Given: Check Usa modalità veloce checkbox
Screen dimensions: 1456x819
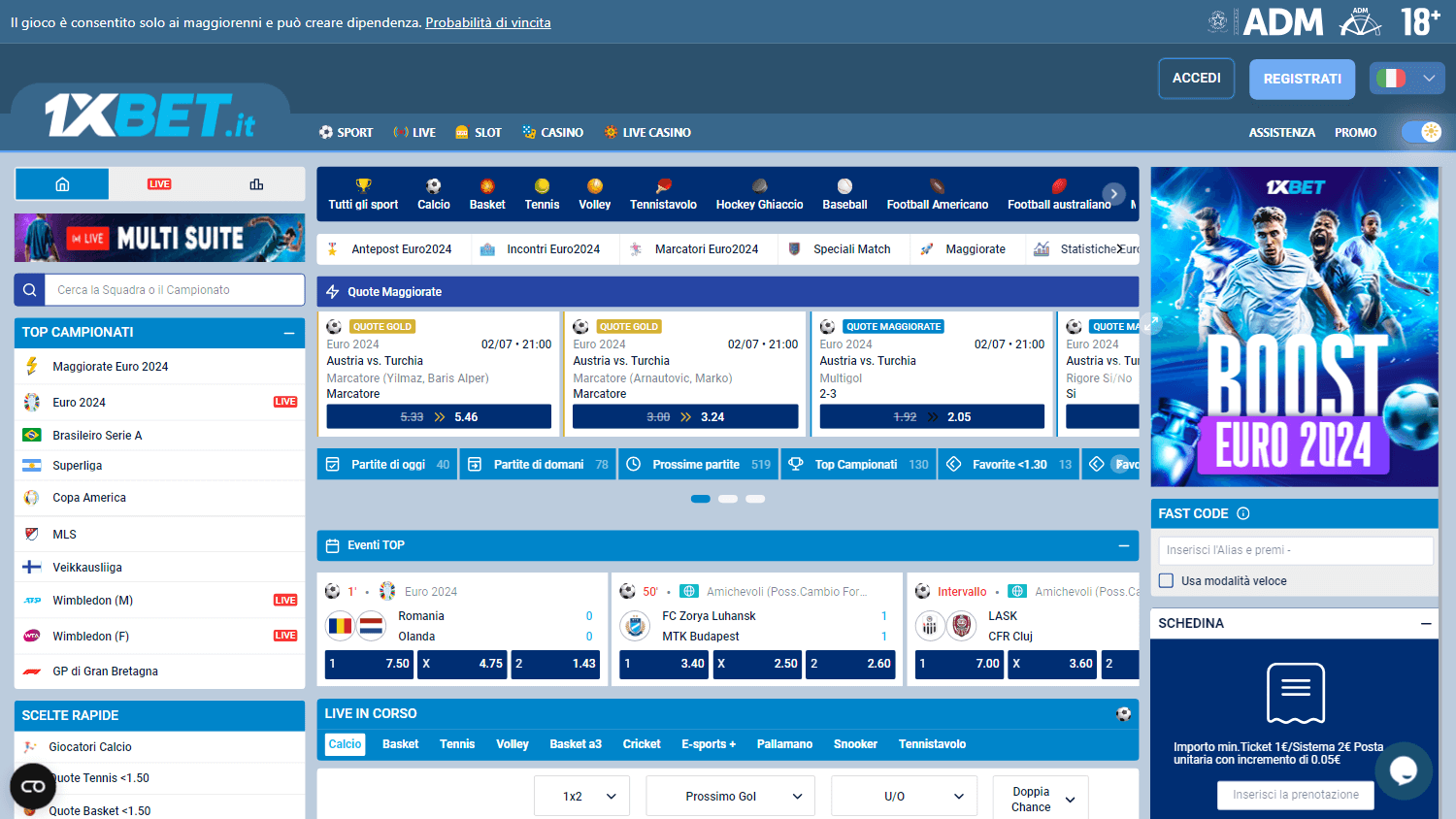Looking at the screenshot, I should (1167, 580).
